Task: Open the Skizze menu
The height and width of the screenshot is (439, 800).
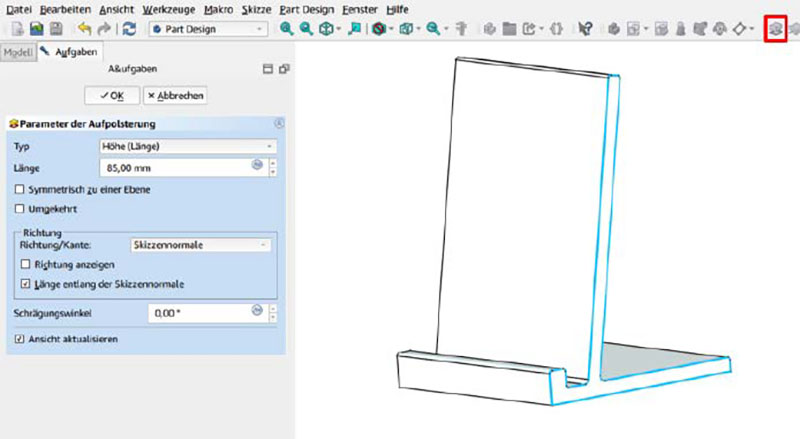Action: (x=256, y=8)
